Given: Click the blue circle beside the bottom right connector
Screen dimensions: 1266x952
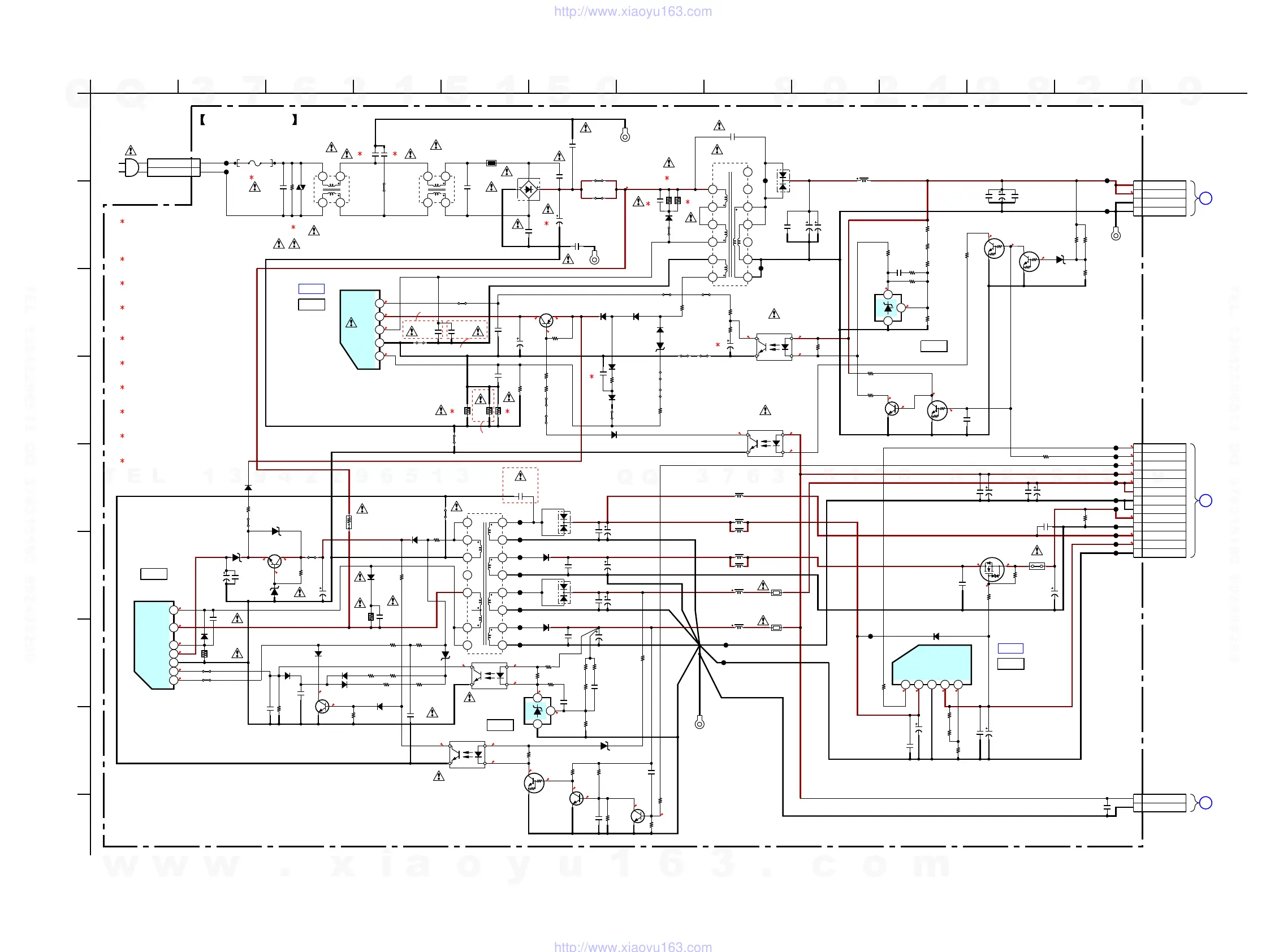Looking at the screenshot, I should [1206, 803].
